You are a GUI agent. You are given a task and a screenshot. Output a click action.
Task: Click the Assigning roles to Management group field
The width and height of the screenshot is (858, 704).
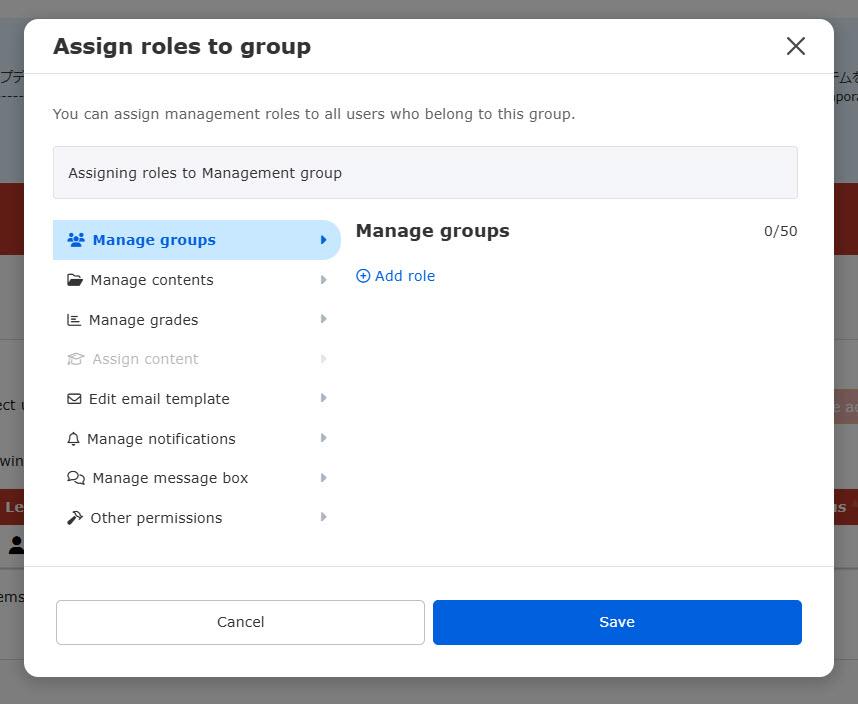(x=425, y=173)
